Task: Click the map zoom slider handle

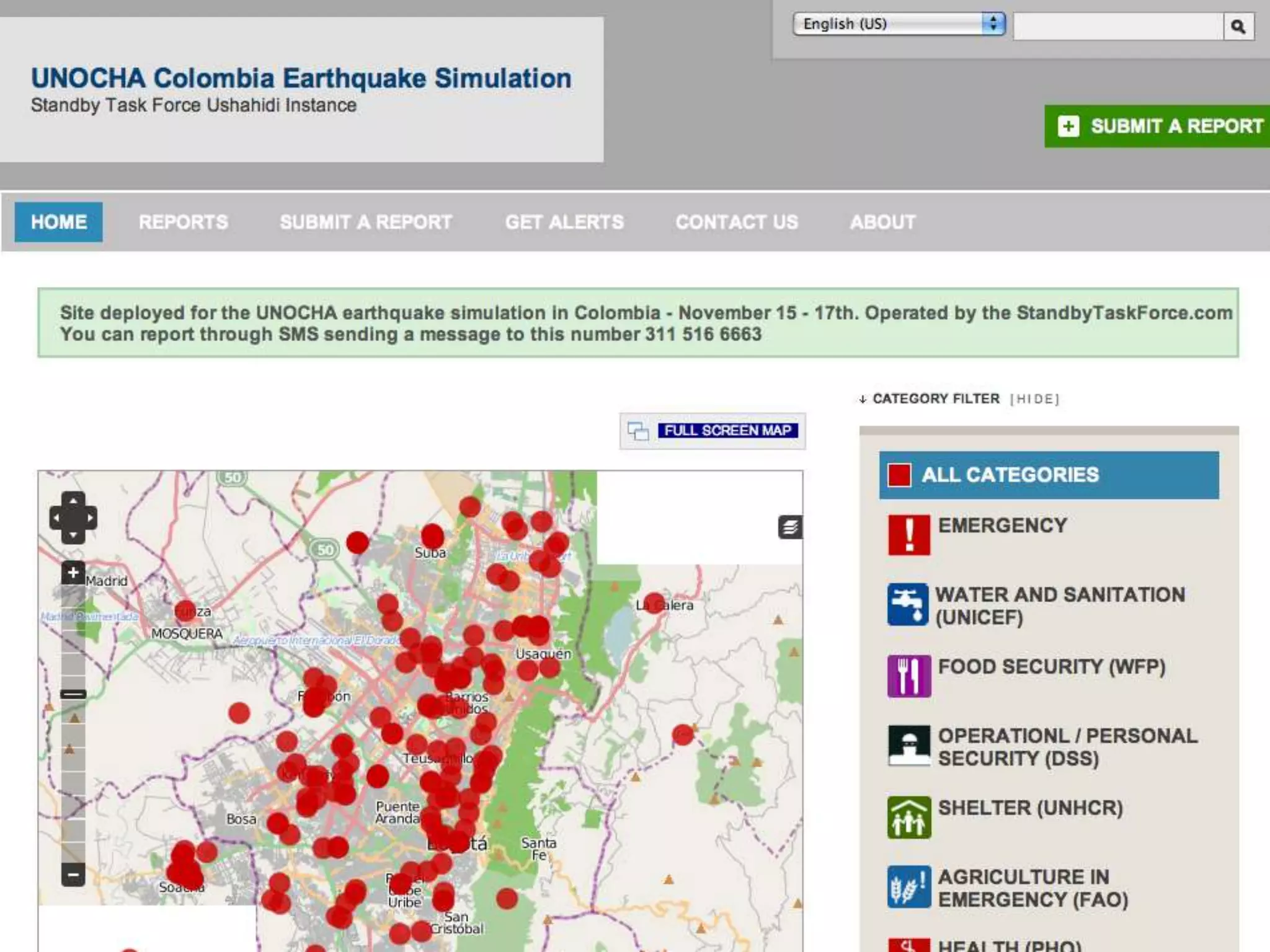Action: pyautogui.click(x=73, y=694)
